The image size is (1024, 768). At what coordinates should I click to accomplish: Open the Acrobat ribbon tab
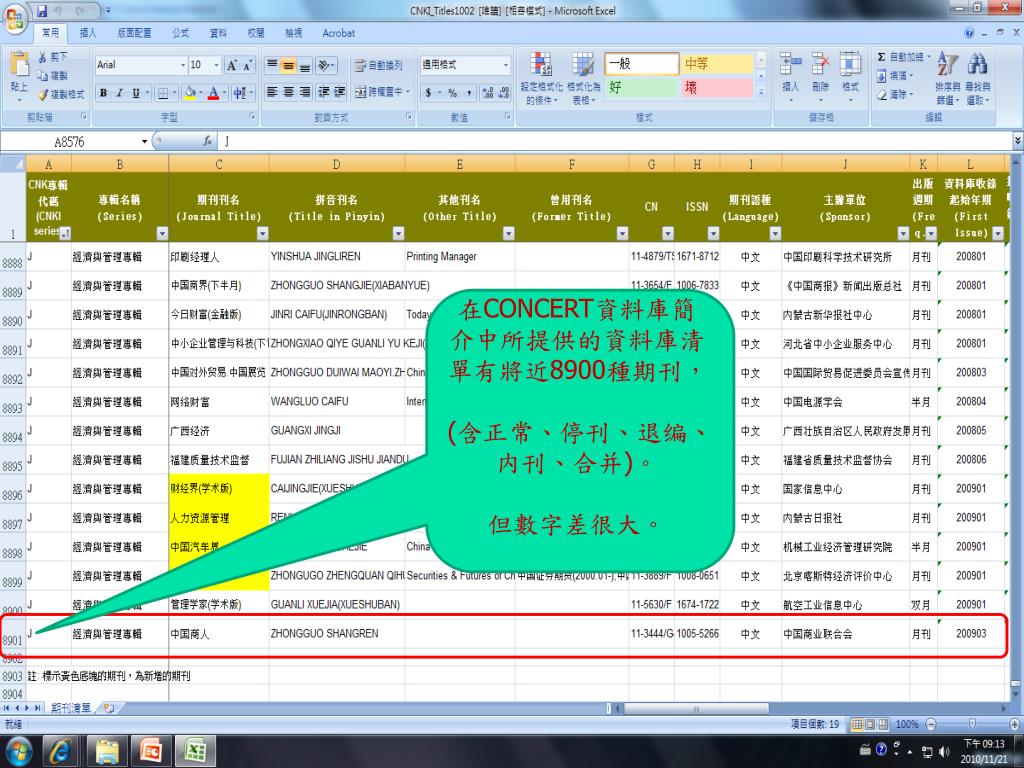(338, 33)
